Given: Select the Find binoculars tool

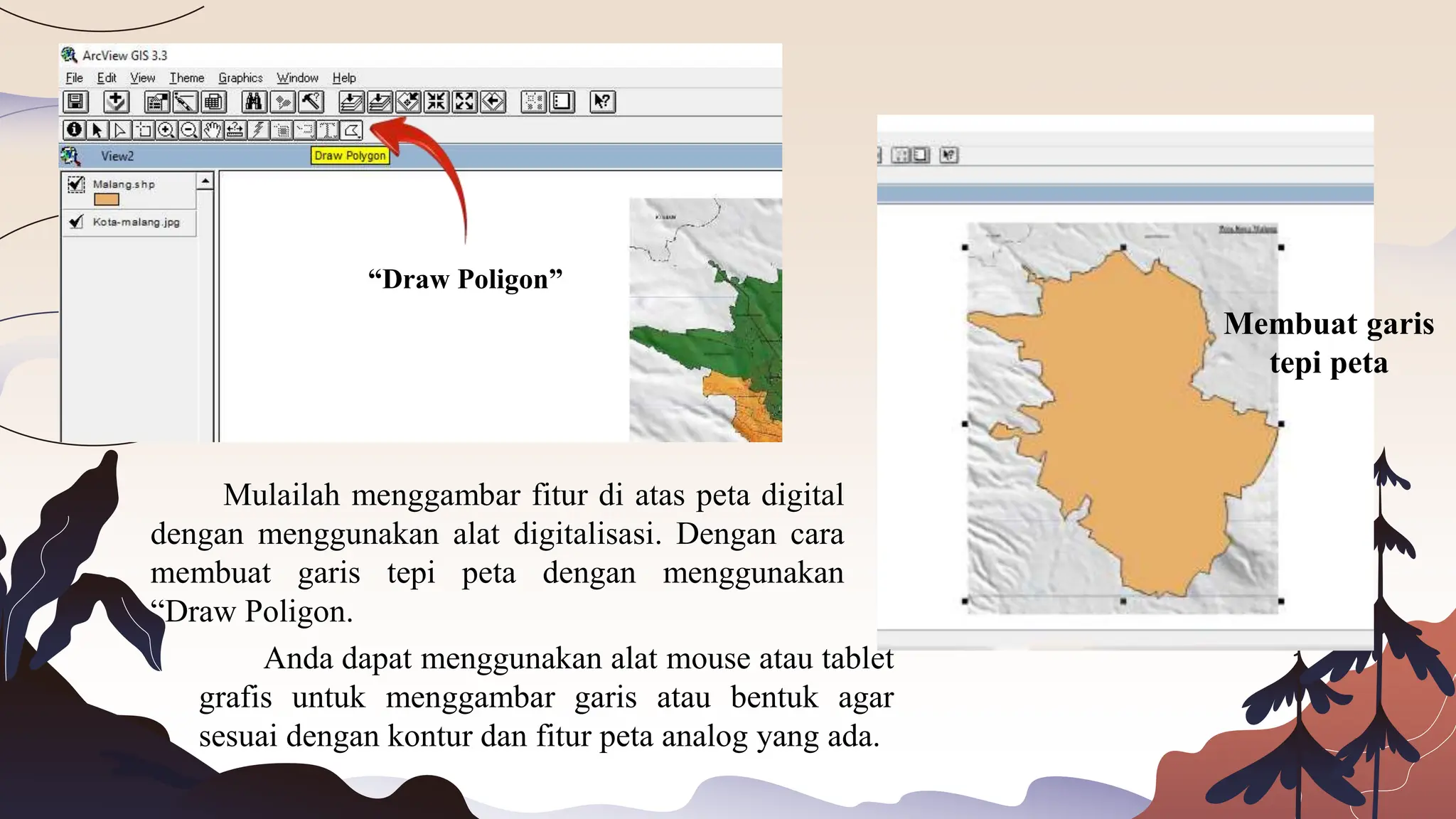Looking at the screenshot, I should pyautogui.click(x=254, y=102).
